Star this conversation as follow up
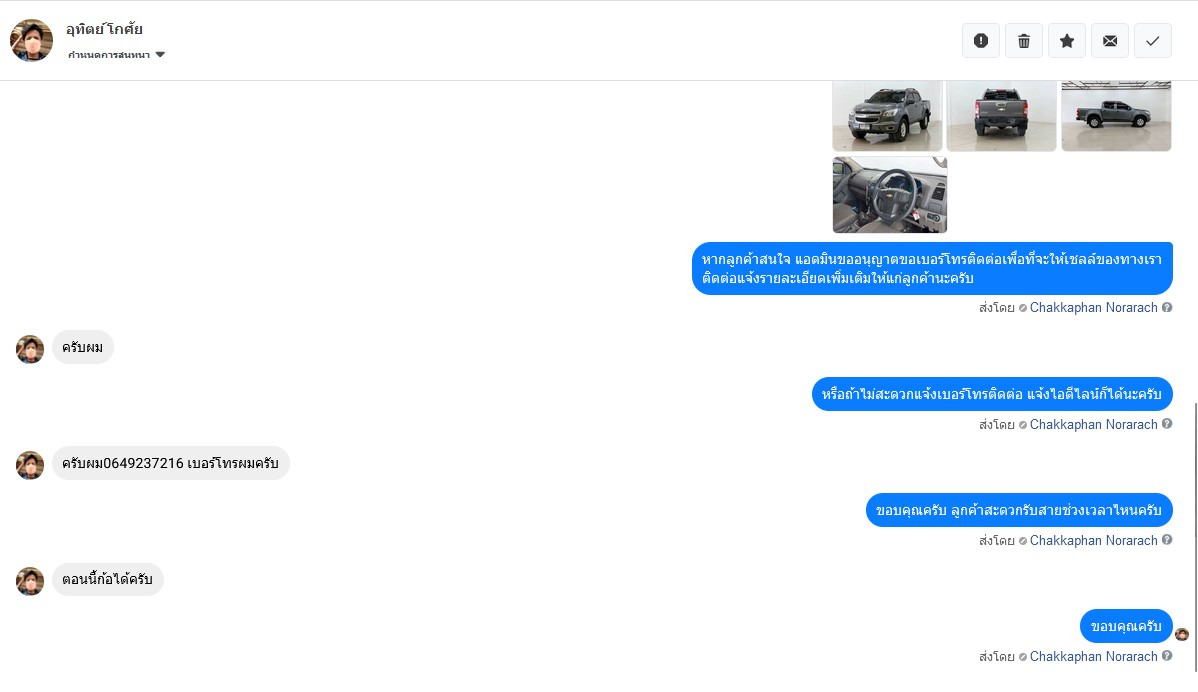Viewport: 1198px width, 692px height. pyautogui.click(x=1067, y=40)
